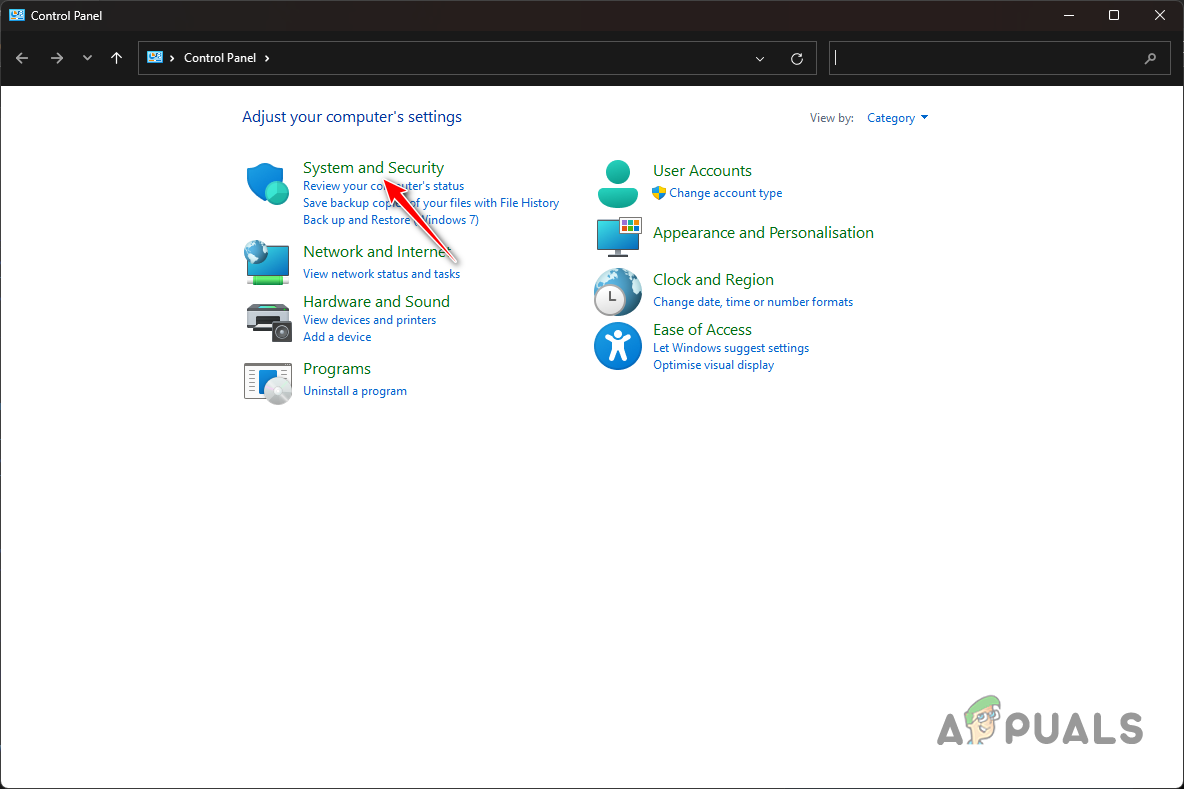
Task: Open the Network and Internet globe icon
Action: 266,263
